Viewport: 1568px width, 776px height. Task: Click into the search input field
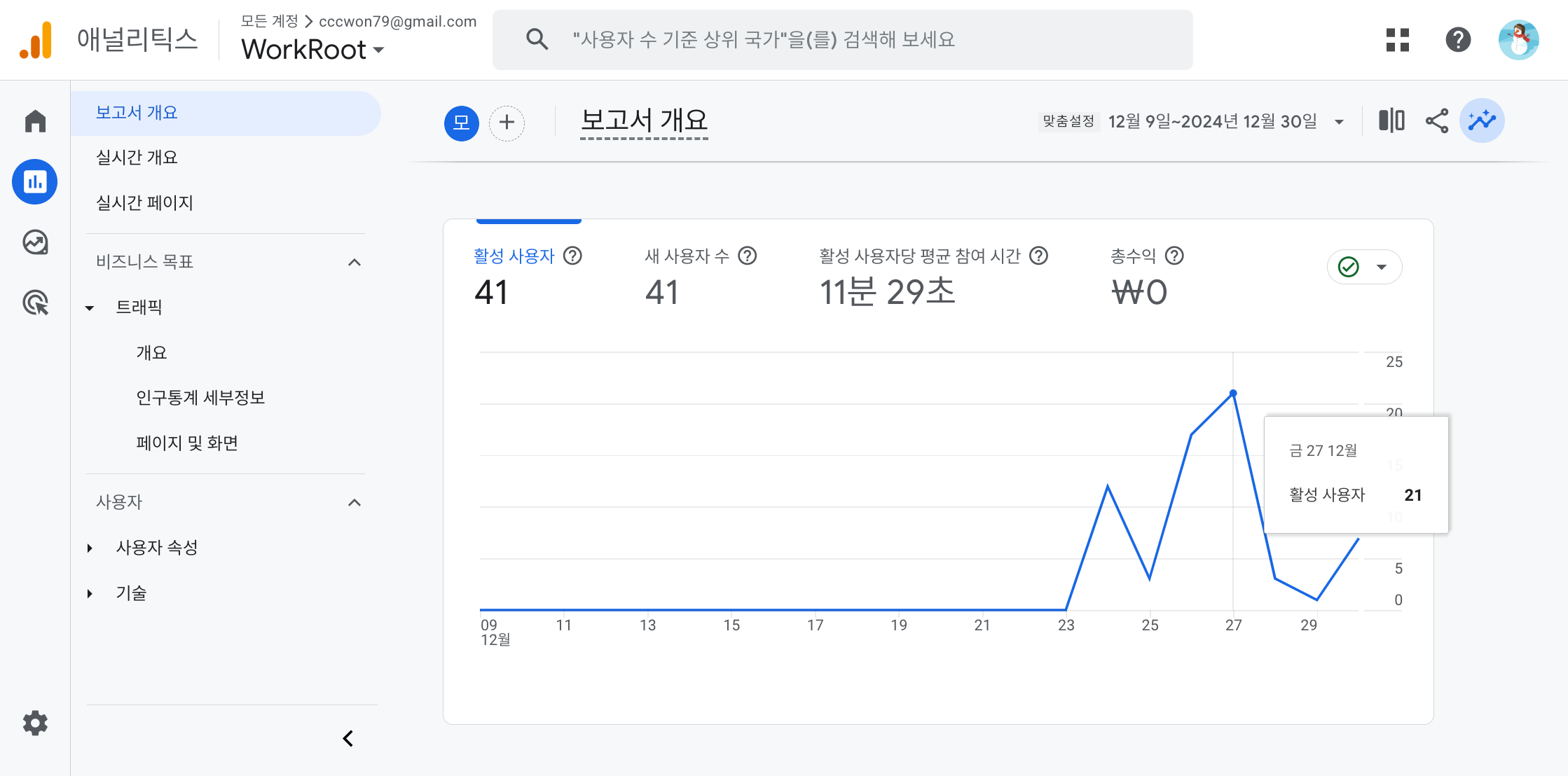843,39
